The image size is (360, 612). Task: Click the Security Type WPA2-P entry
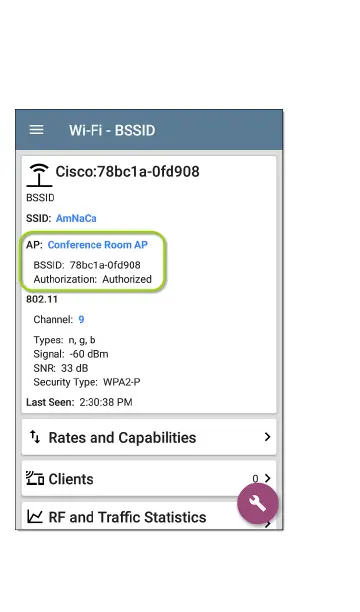[87, 382]
